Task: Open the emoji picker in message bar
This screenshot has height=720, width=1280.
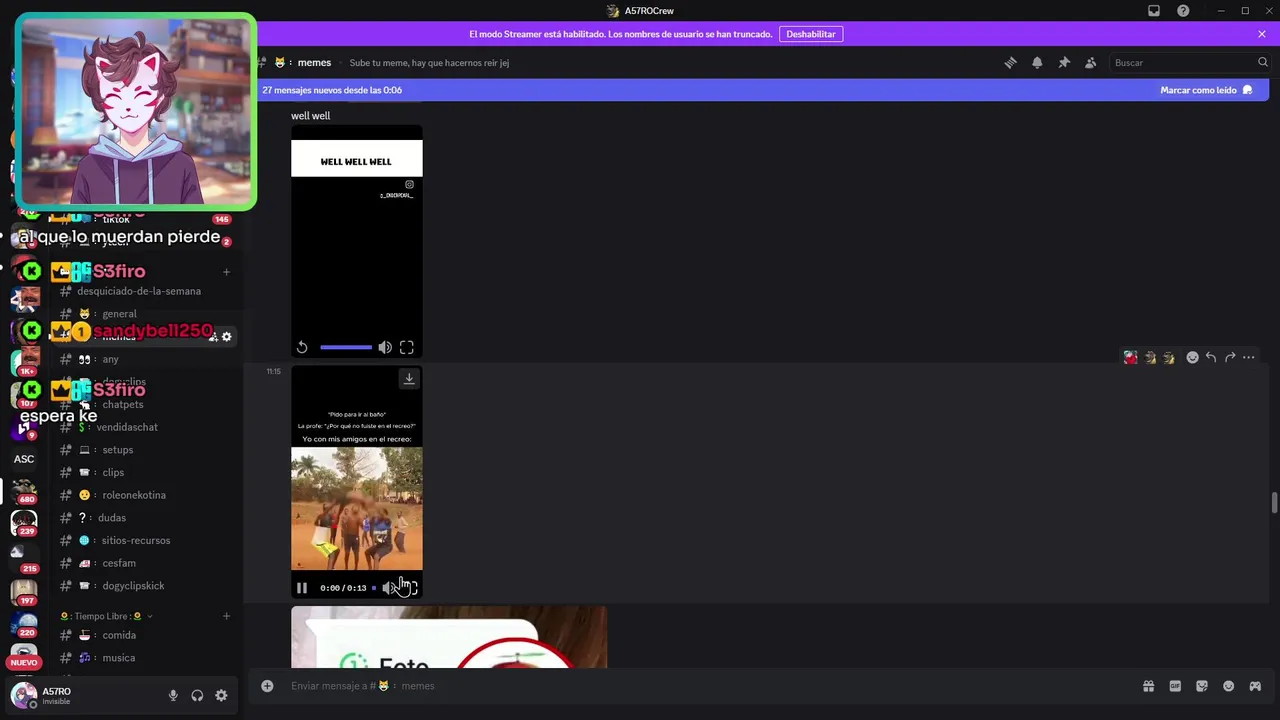Action: 1228,686
